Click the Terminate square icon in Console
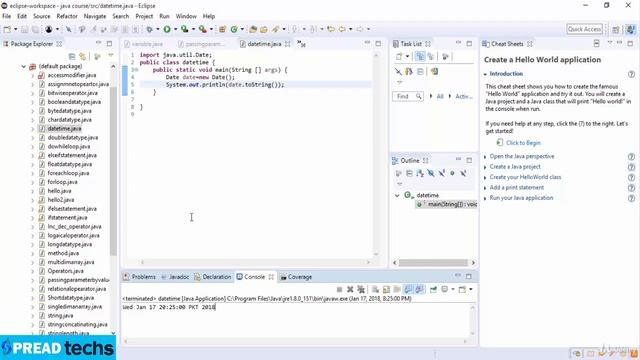640x360 pixels. [x=339, y=289]
